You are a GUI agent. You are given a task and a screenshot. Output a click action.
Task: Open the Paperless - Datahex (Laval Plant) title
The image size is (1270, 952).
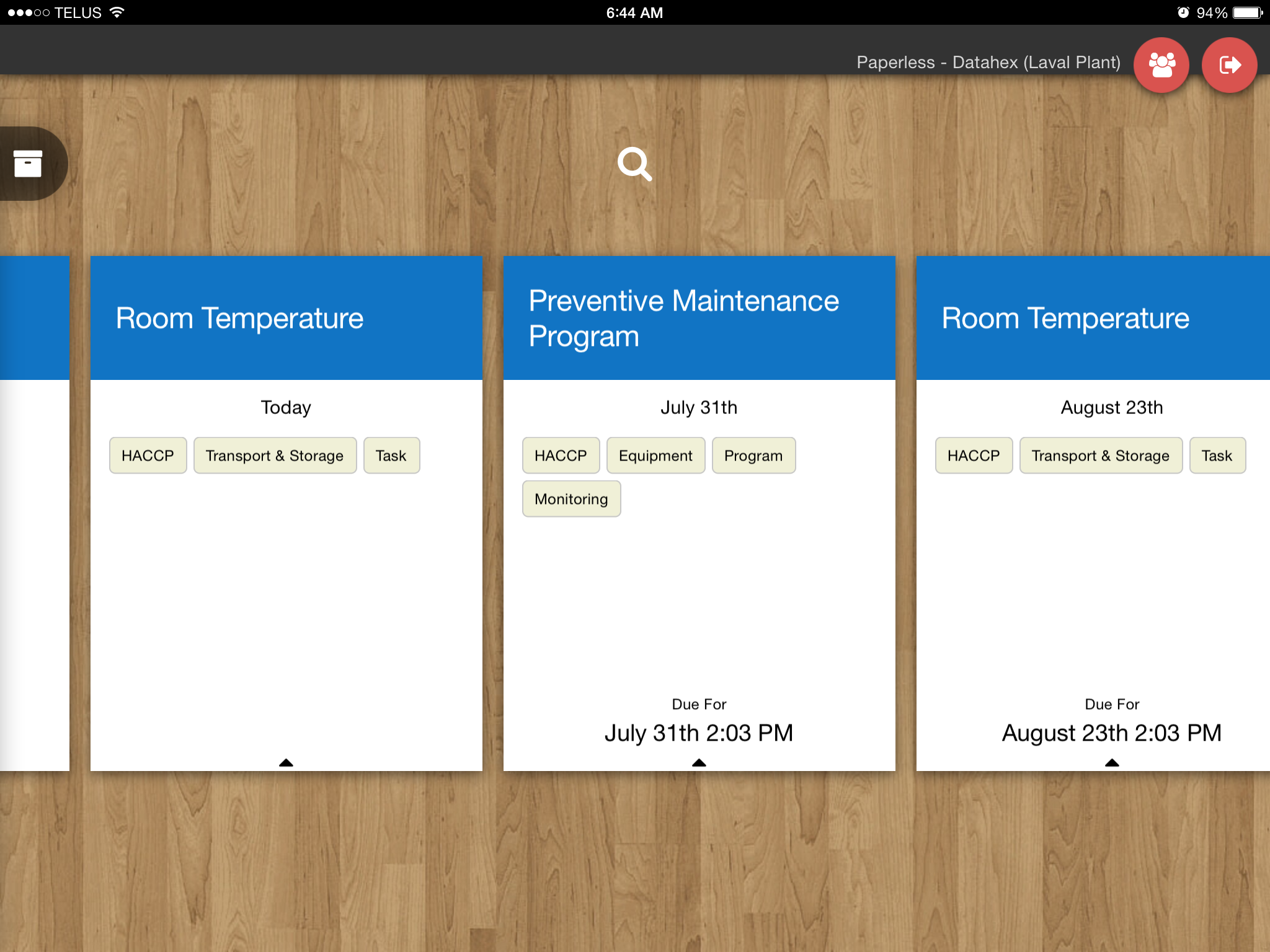click(x=988, y=62)
